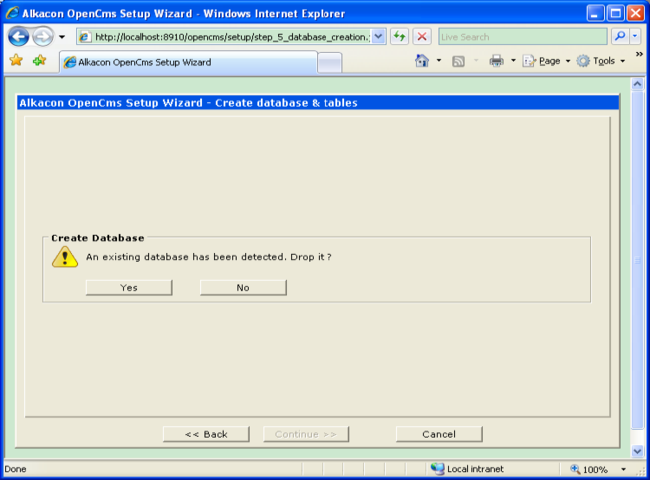Click the 'Create Database' group heading

click(98, 238)
